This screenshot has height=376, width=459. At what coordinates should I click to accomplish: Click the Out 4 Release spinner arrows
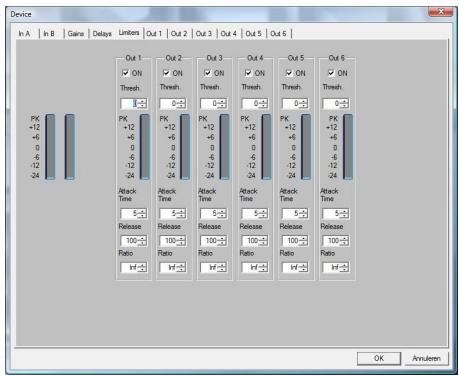pos(263,240)
